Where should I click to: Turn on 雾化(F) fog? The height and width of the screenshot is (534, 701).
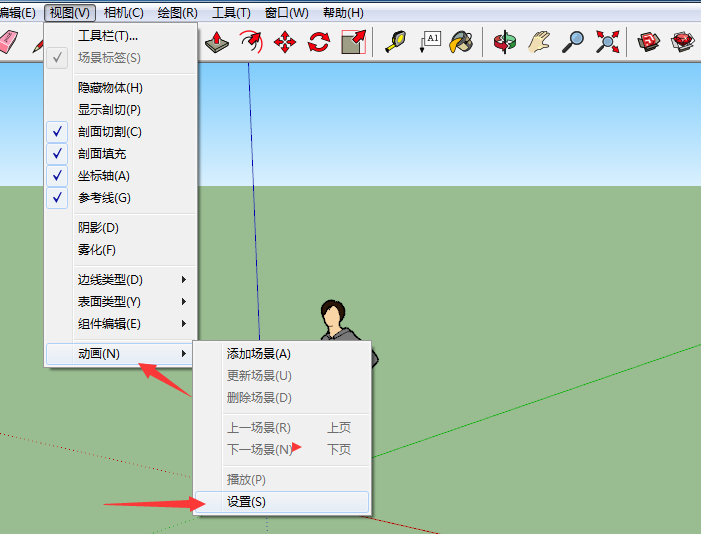(x=121, y=250)
